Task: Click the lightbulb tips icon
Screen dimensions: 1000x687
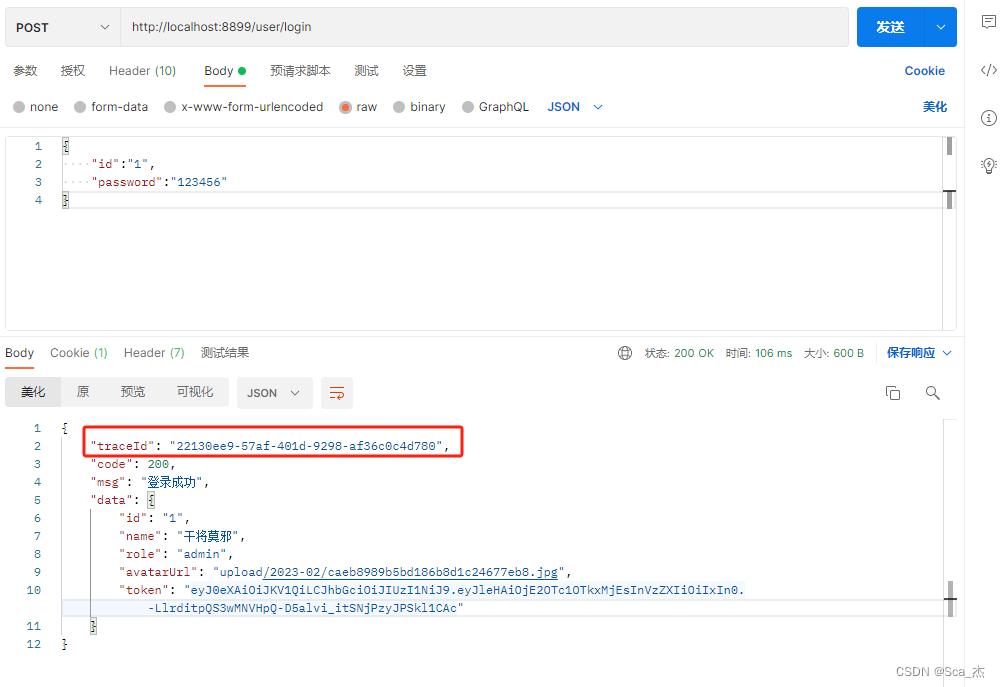Action: 989,165
